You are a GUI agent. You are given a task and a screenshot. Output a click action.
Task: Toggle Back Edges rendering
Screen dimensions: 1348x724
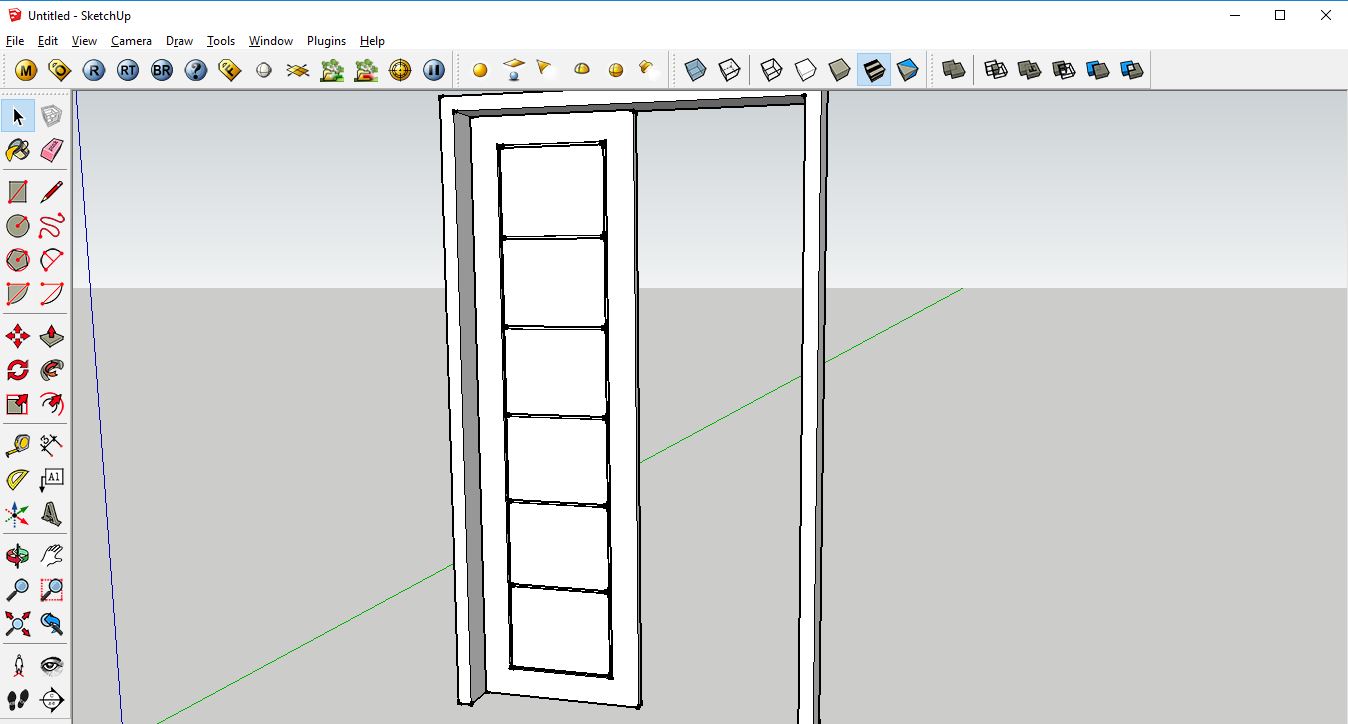(x=731, y=69)
